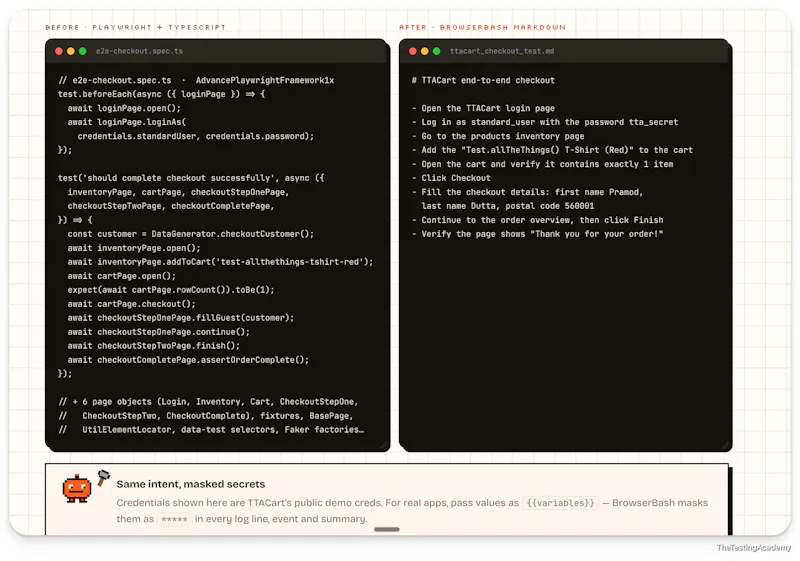Select the e2e-checkout.spec.ts title bar filename
Image resolution: width=800 pixels, height=561 pixels.
(x=139, y=51)
